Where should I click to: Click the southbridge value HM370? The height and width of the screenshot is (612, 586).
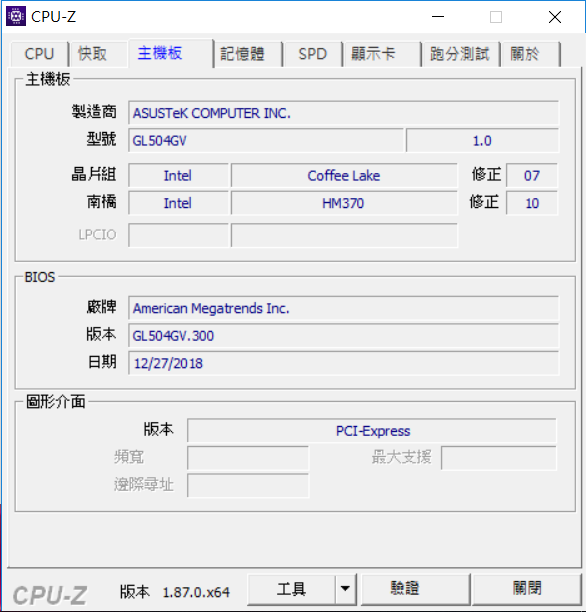tap(344, 203)
